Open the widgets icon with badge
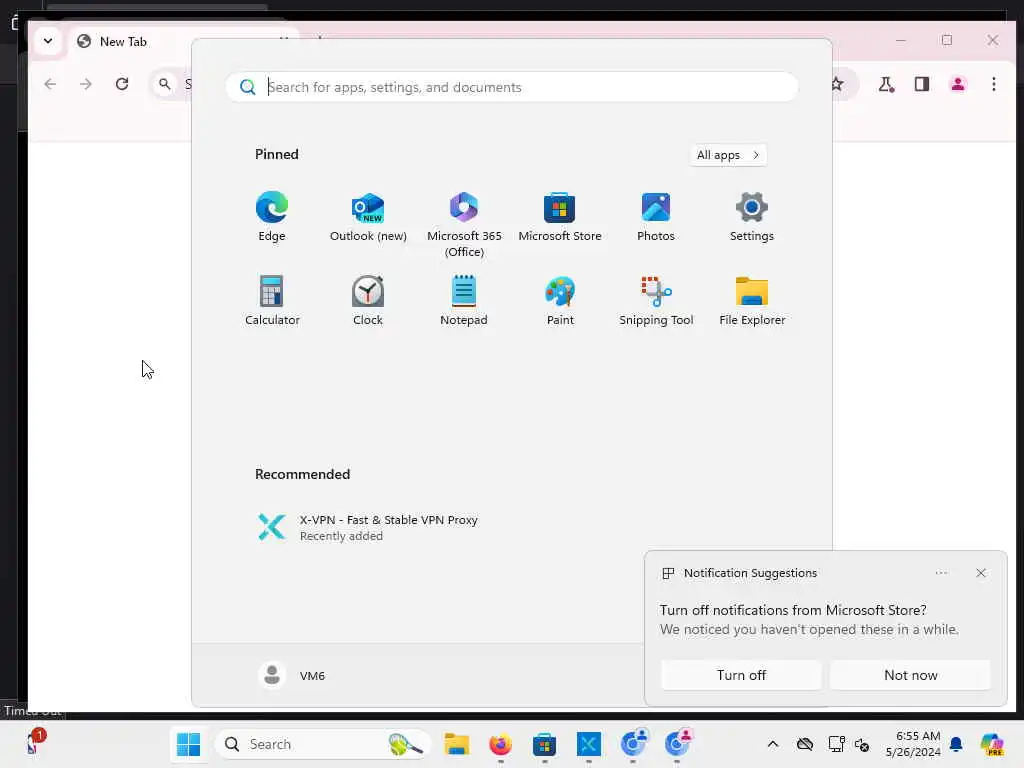The height and width of the screenshot is (768, 1024). tap(33, 743)
